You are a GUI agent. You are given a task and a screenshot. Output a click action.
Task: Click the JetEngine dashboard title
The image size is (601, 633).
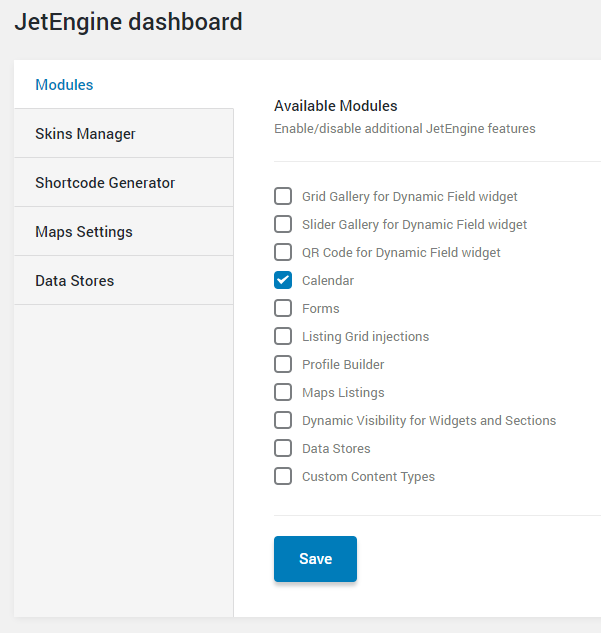(x=128, y=22)
